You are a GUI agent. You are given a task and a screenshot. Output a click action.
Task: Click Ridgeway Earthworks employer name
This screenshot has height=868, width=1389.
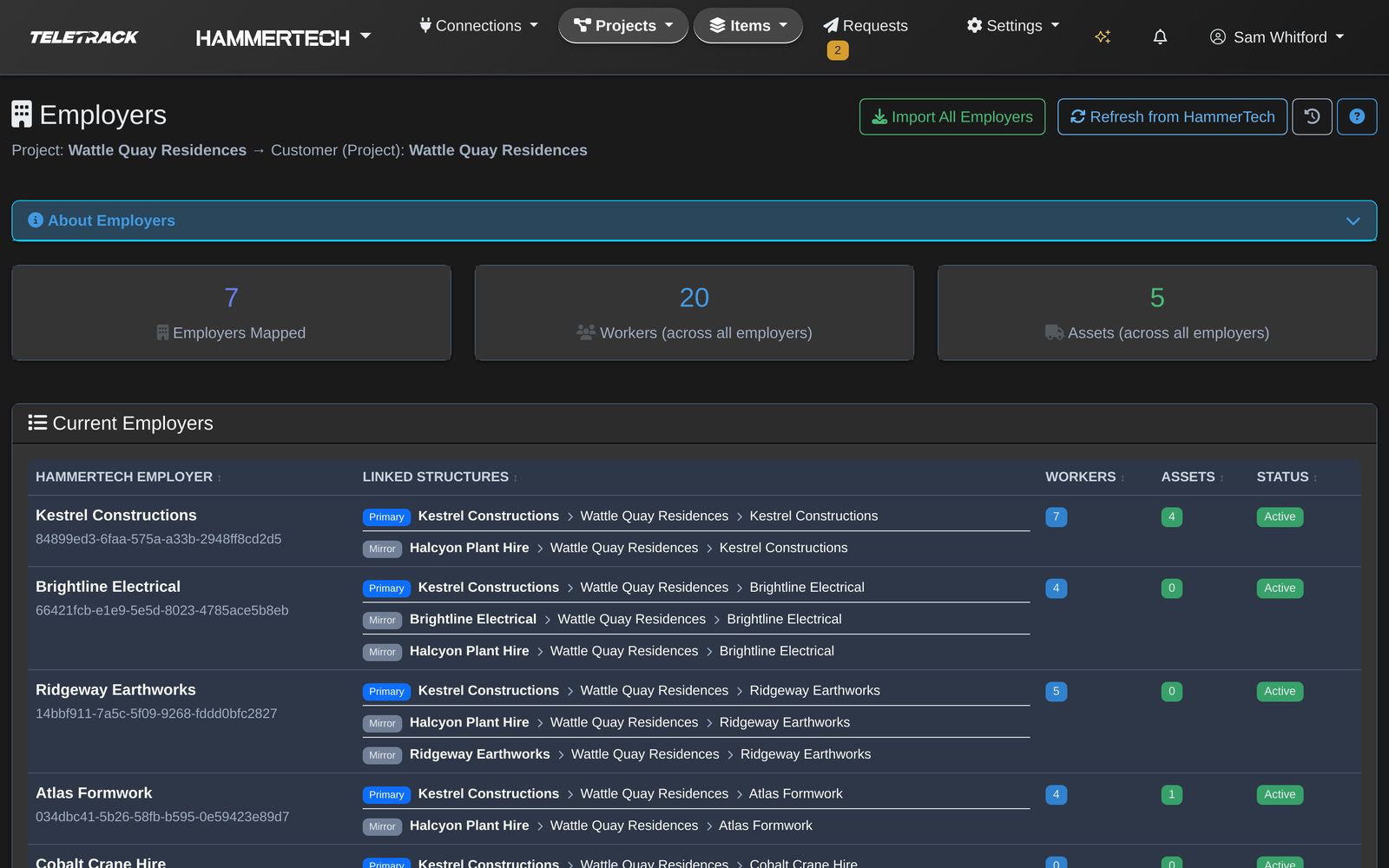click(115, 690)
